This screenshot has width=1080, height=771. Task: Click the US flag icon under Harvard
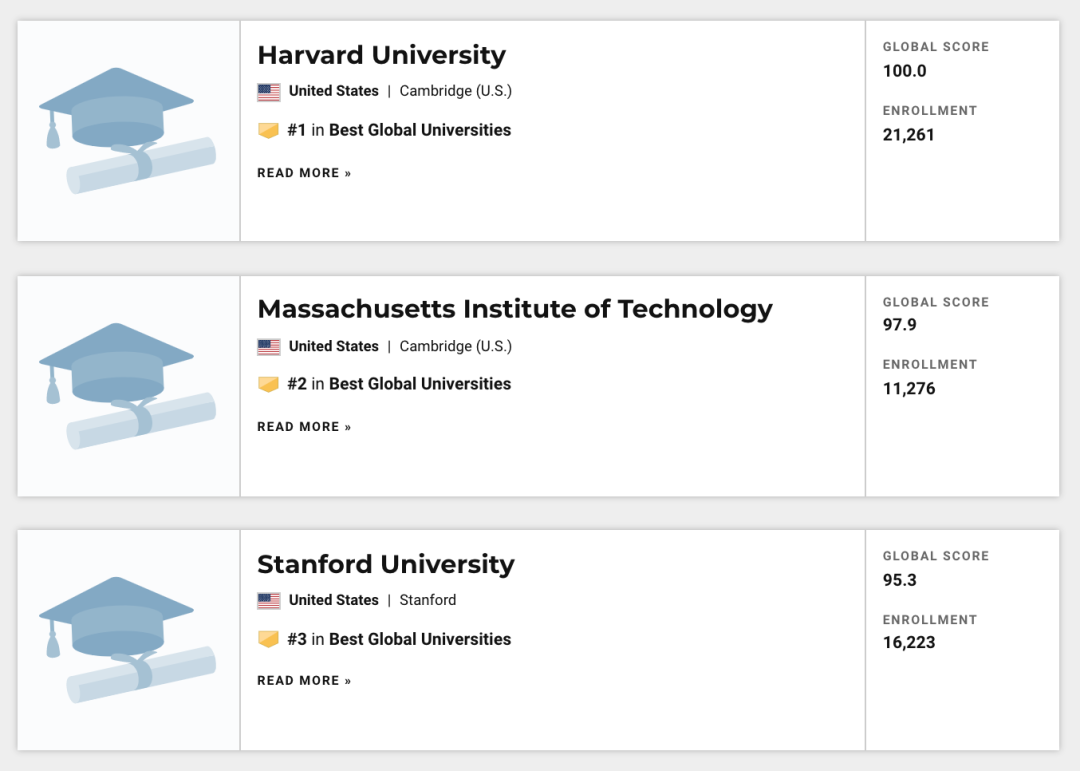pyautogui.click(x=269, y=92)
